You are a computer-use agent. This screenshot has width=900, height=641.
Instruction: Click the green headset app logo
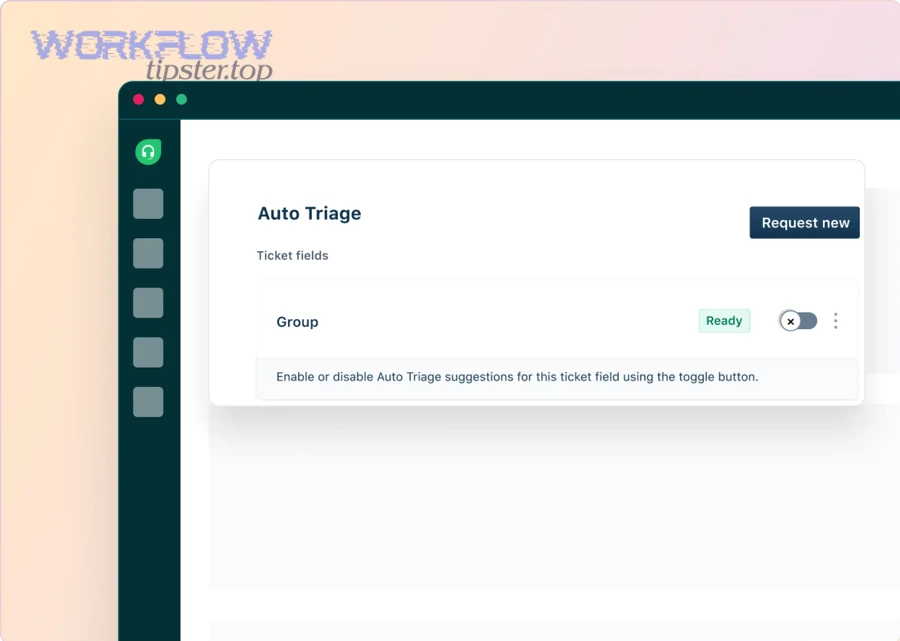[x=148, y=151]
